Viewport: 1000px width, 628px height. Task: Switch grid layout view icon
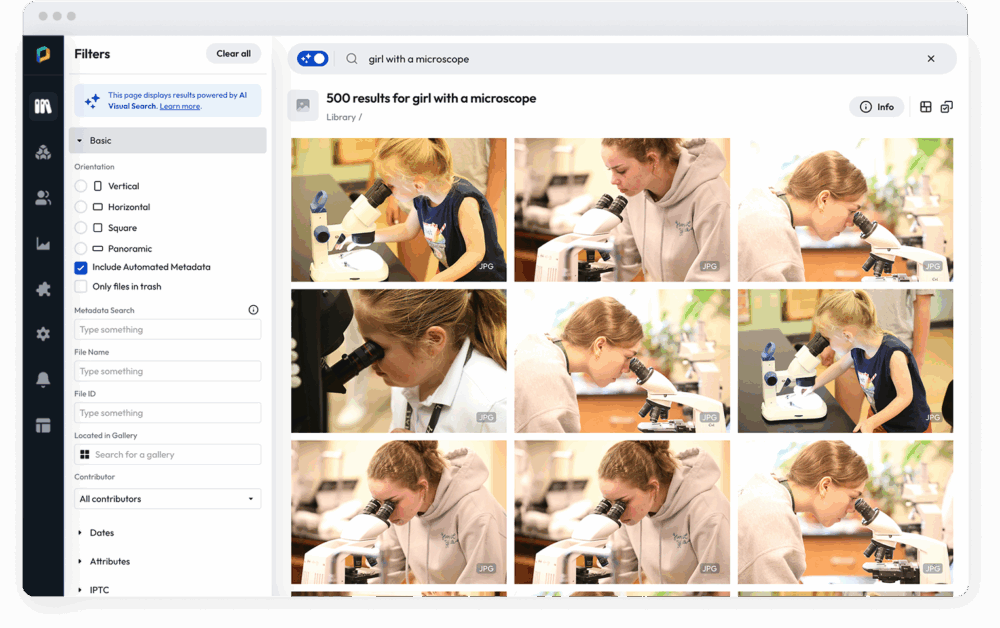[925, 106]
